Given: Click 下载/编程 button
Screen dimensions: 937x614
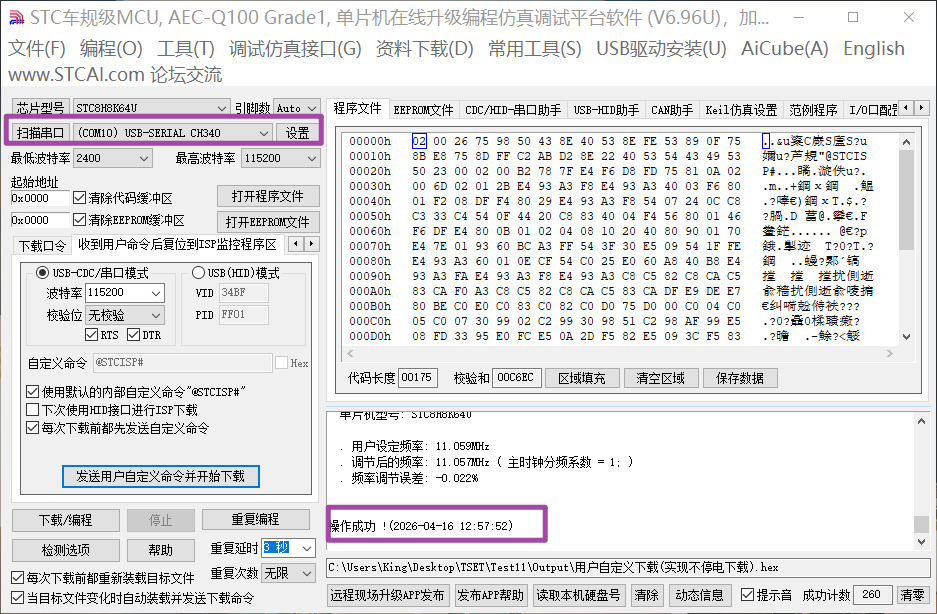Looking at the screenshot, I should [66, 520].
